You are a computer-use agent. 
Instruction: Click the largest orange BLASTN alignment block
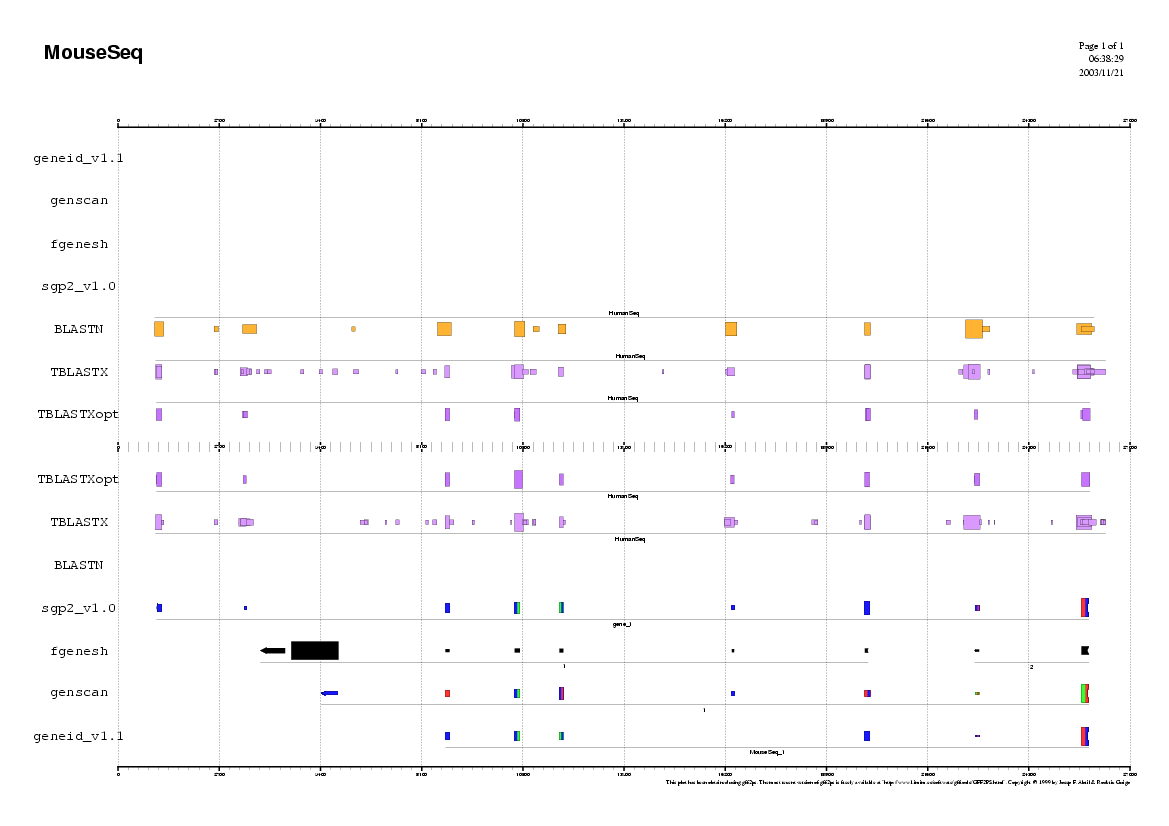[973, 329]
